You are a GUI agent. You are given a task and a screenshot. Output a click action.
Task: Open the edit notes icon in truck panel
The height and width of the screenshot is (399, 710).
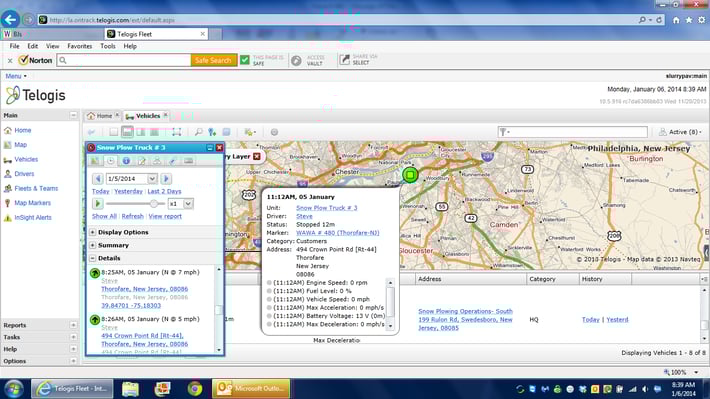(x=142, y=161)
